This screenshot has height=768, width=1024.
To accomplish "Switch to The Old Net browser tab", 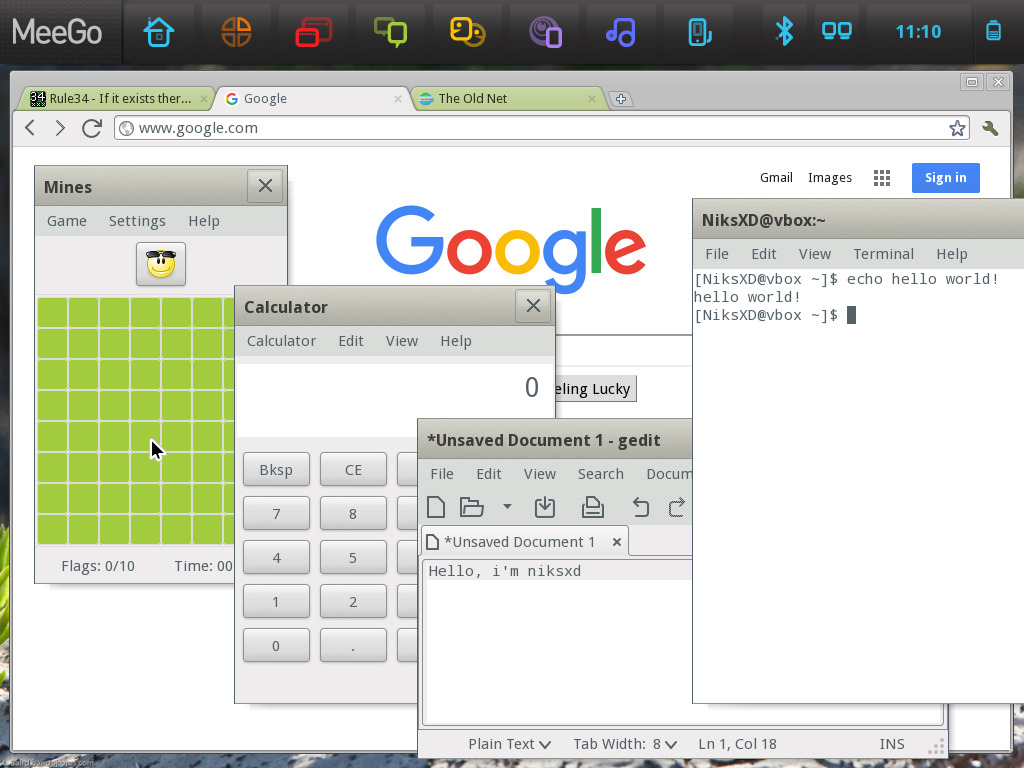I will 507,99.
